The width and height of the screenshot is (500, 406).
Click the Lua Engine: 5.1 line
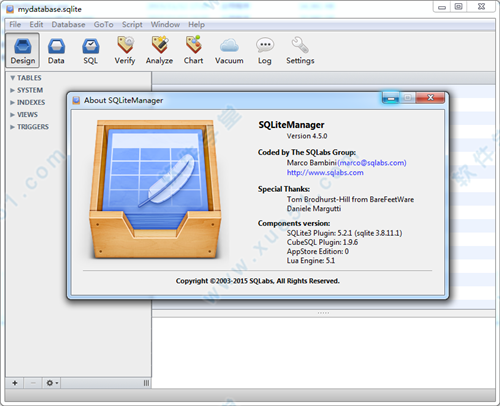coord(311,261)
